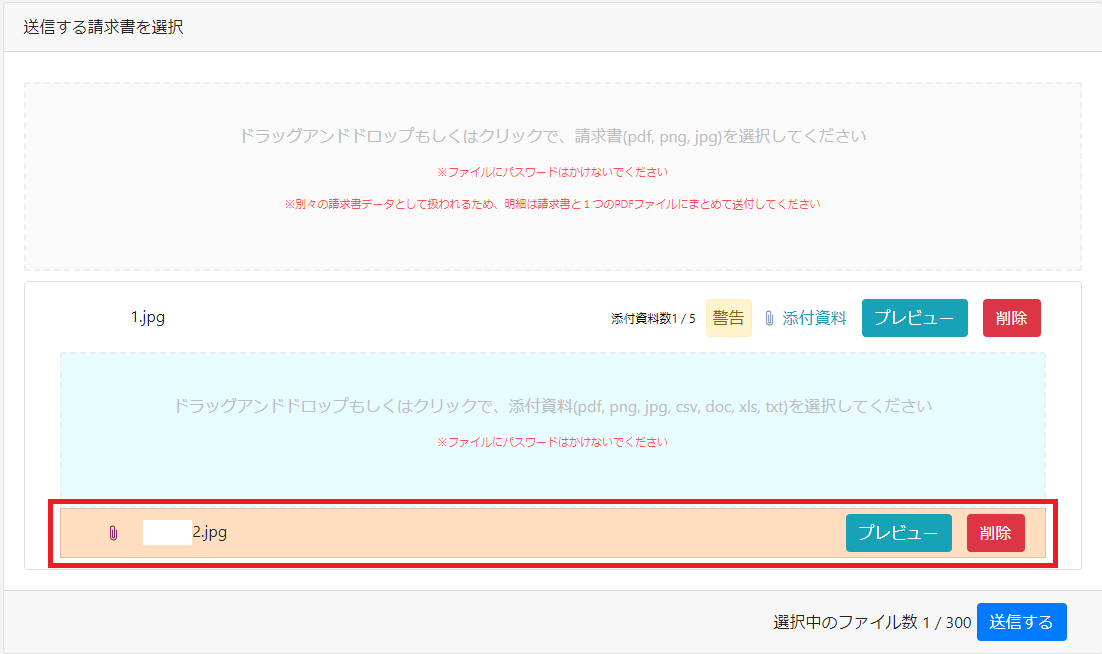This screenshot has height=654, width=1102.
Task: Click the light blue 添付資料 drop zone
Action: coord(552,426)
